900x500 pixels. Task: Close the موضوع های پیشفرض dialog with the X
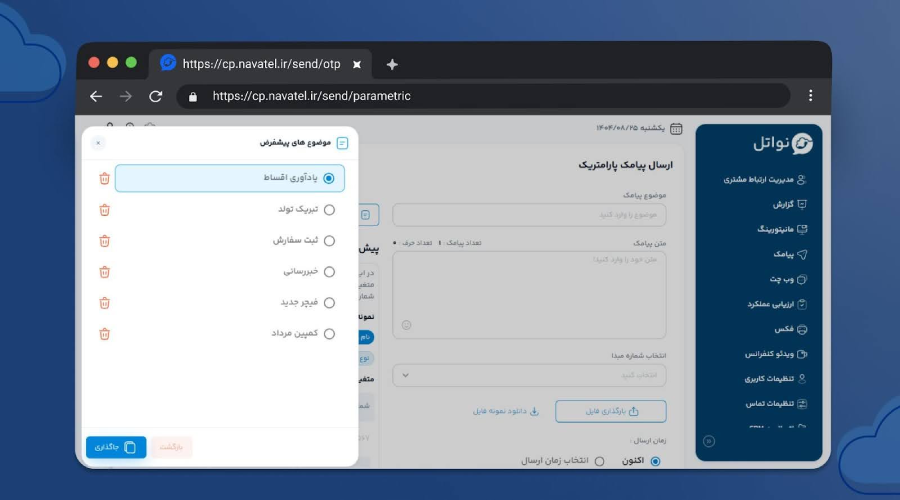[98, 143]
